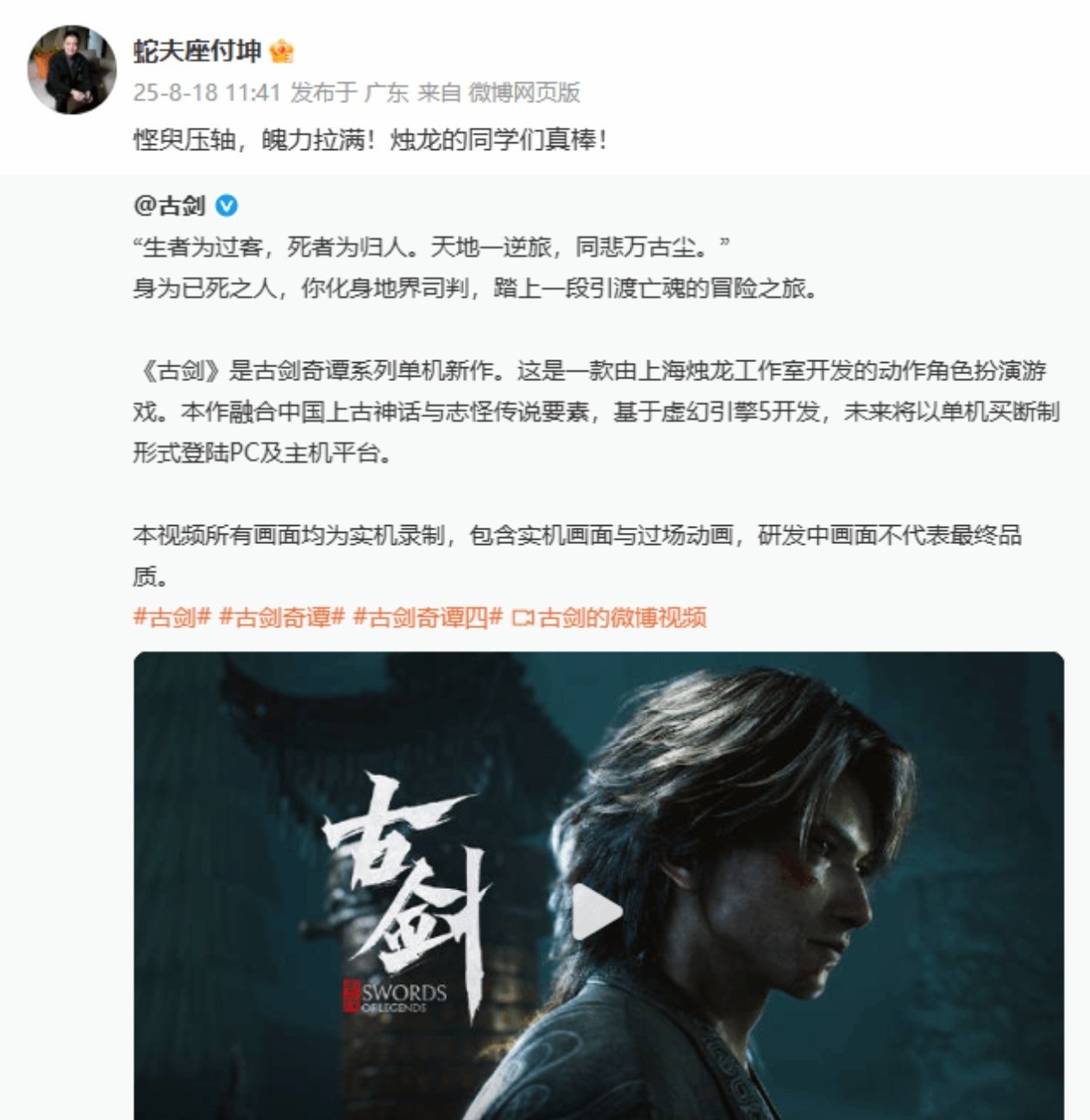The height and width of the screenshot is (1120, 1090).
Task: Open the #古剑# hashtag topic
Action: (x=172, y=617)
